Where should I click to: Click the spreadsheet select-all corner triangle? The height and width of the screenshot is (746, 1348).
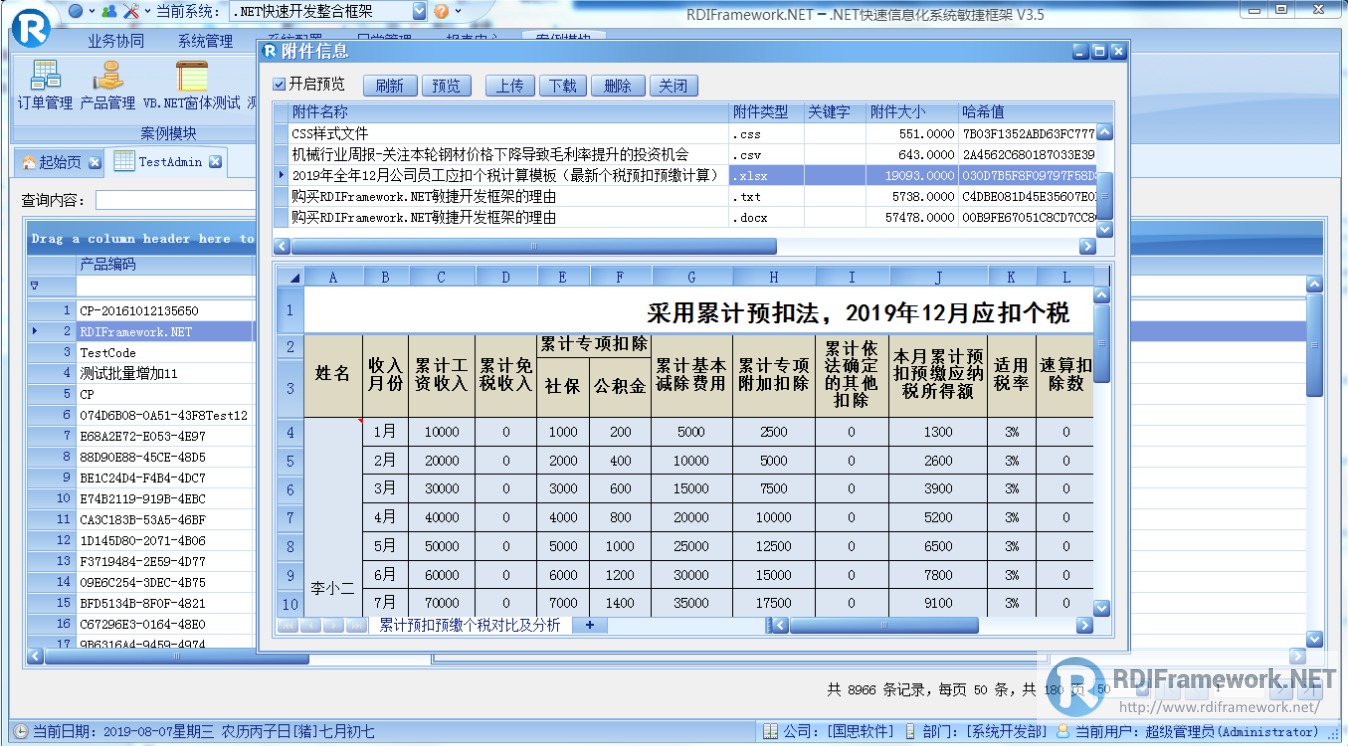tap(295, 278)
